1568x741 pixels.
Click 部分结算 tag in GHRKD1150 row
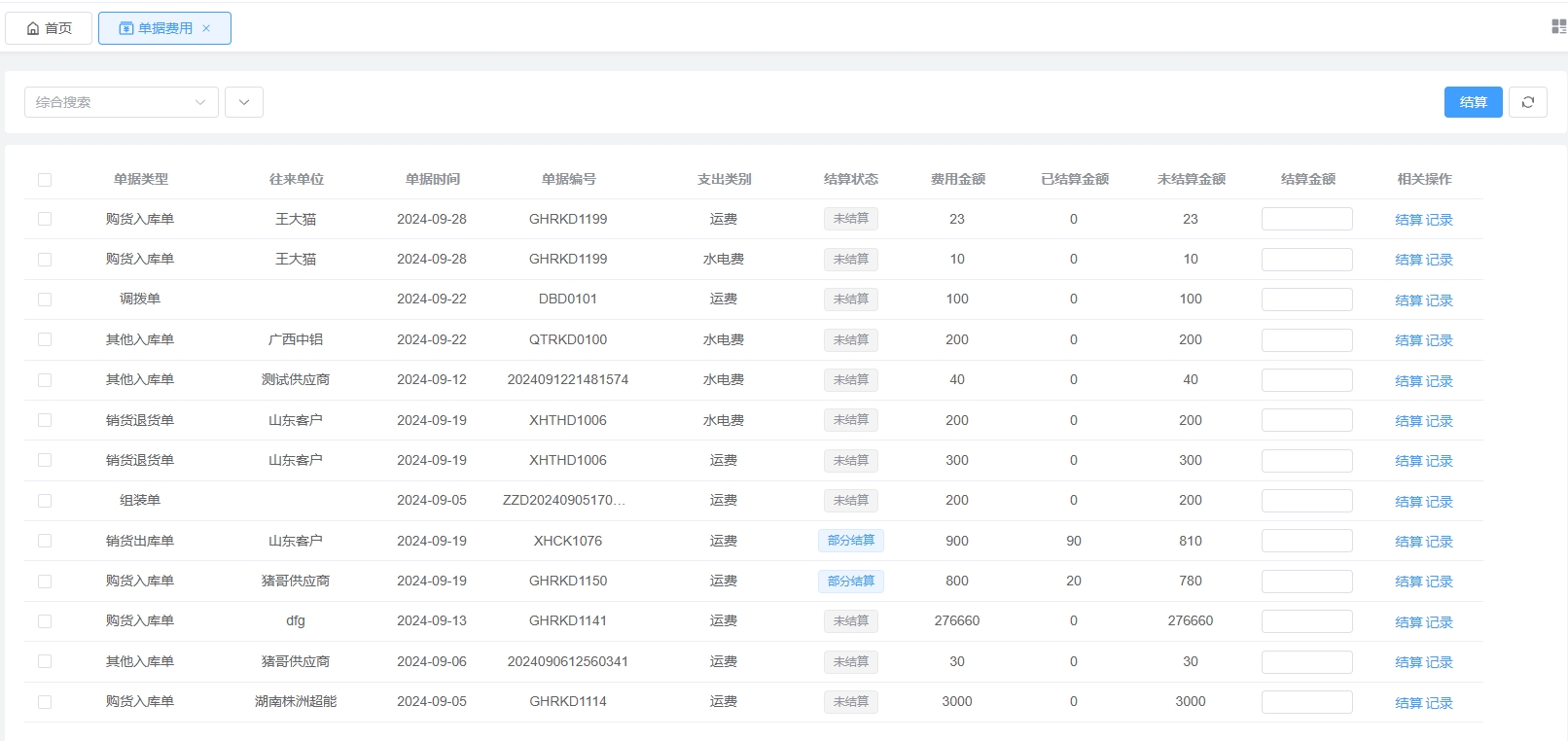point(851,582)
